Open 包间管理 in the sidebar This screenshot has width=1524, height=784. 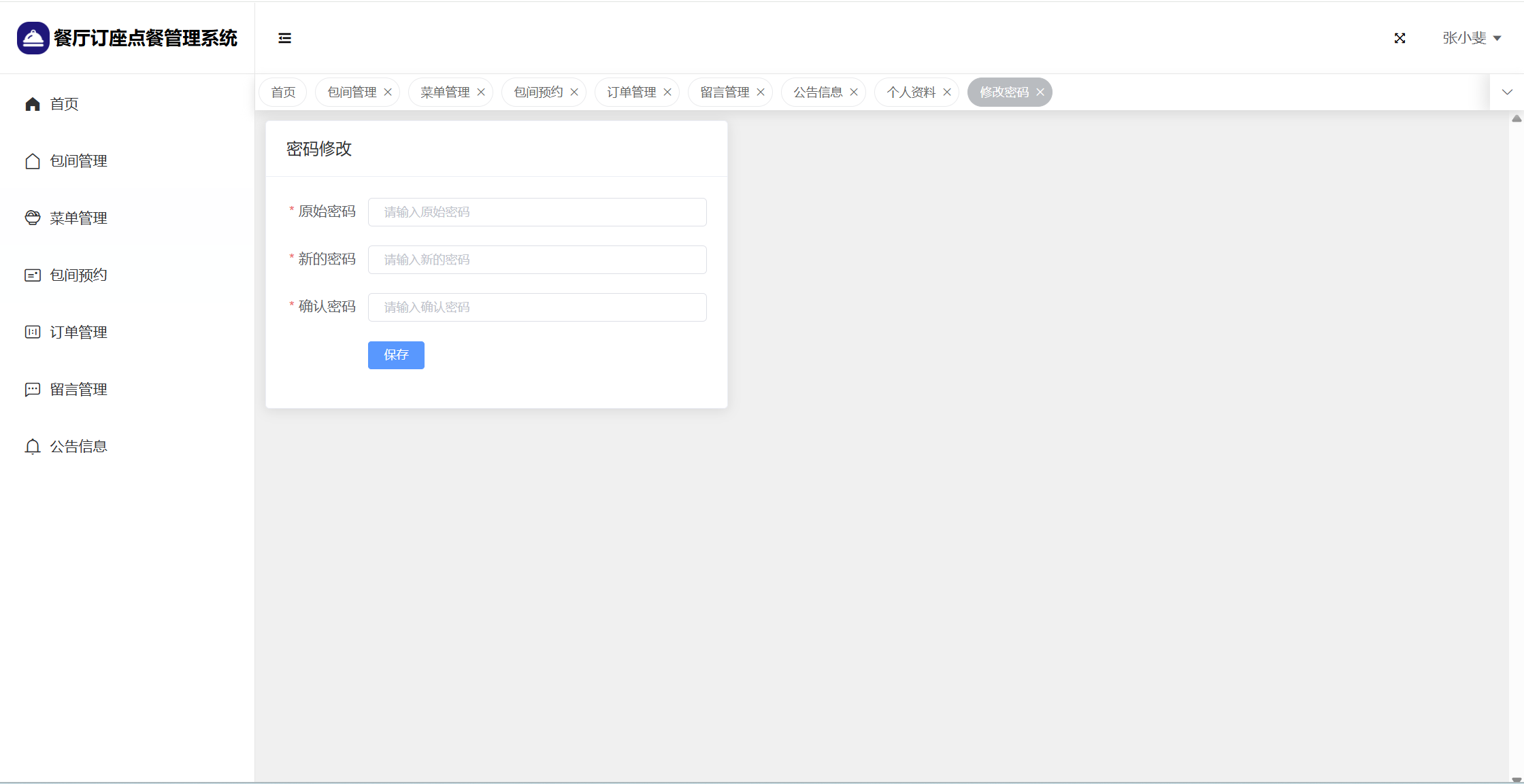[78, 161]
